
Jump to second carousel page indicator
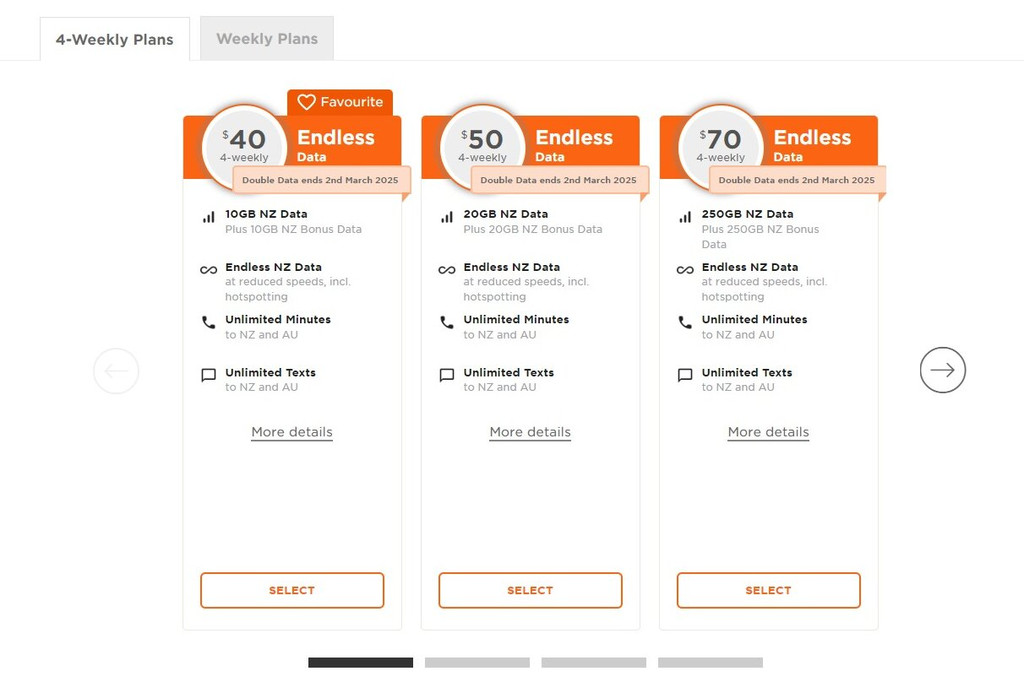(477, 662)
